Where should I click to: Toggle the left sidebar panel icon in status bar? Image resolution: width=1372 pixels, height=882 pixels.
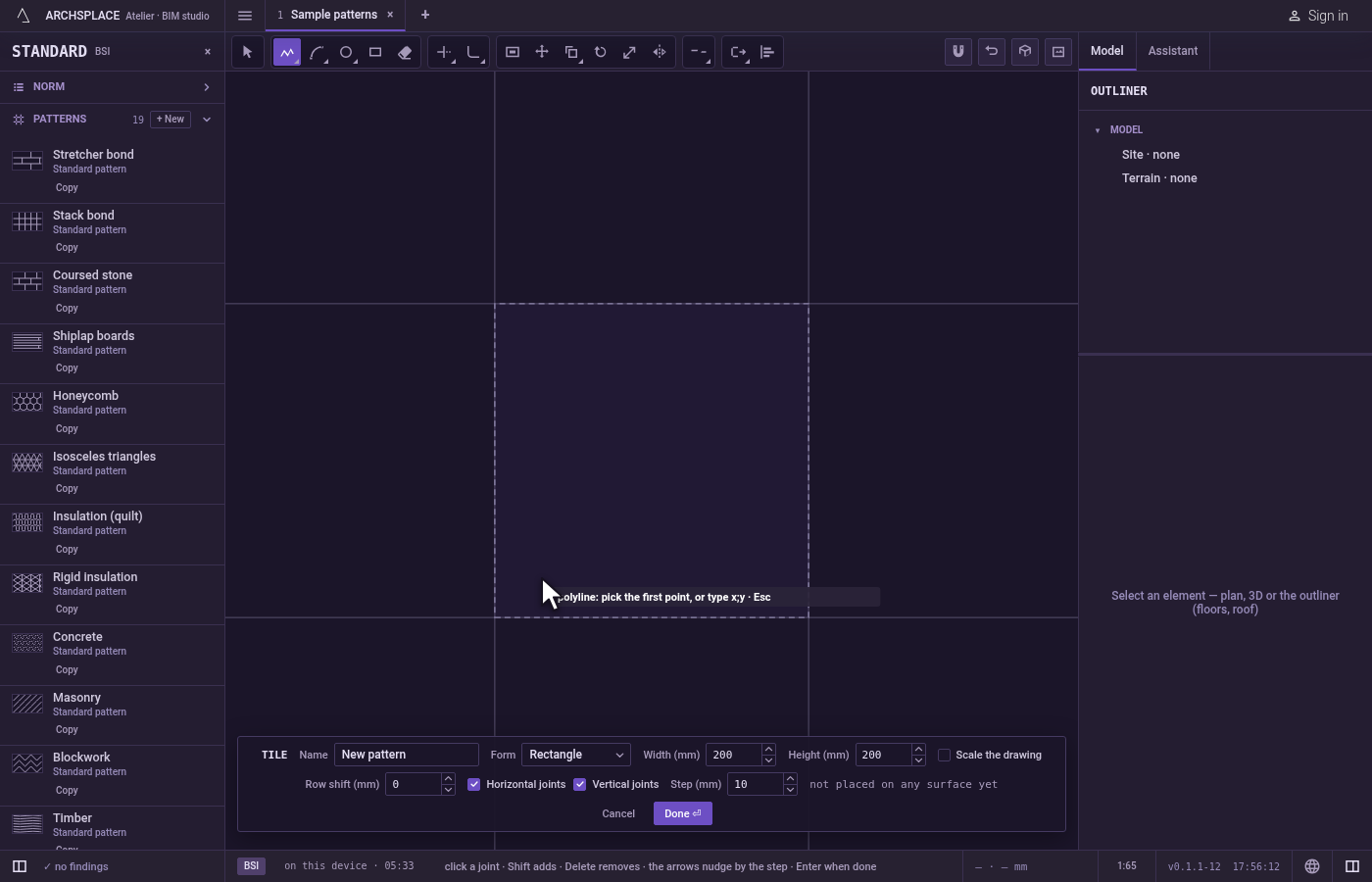coord(19,866)
